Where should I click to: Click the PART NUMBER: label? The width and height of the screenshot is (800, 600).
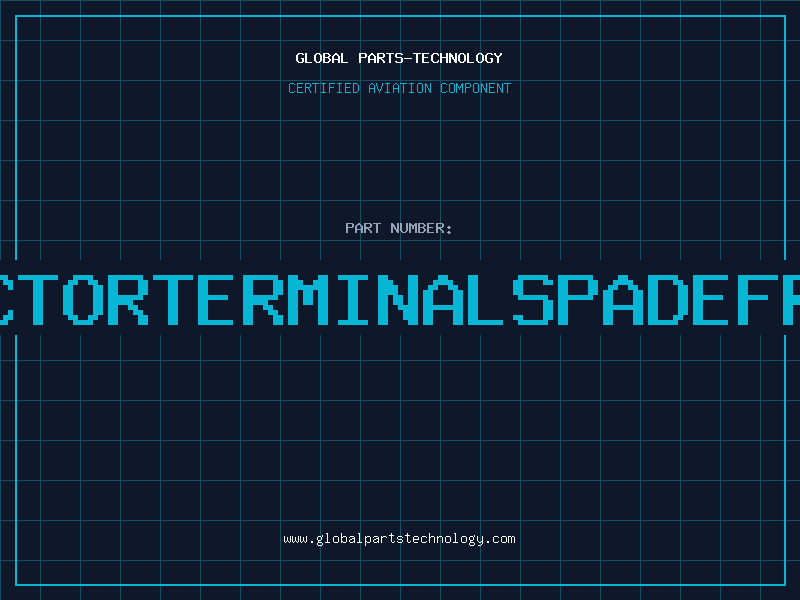click(399, 228)
